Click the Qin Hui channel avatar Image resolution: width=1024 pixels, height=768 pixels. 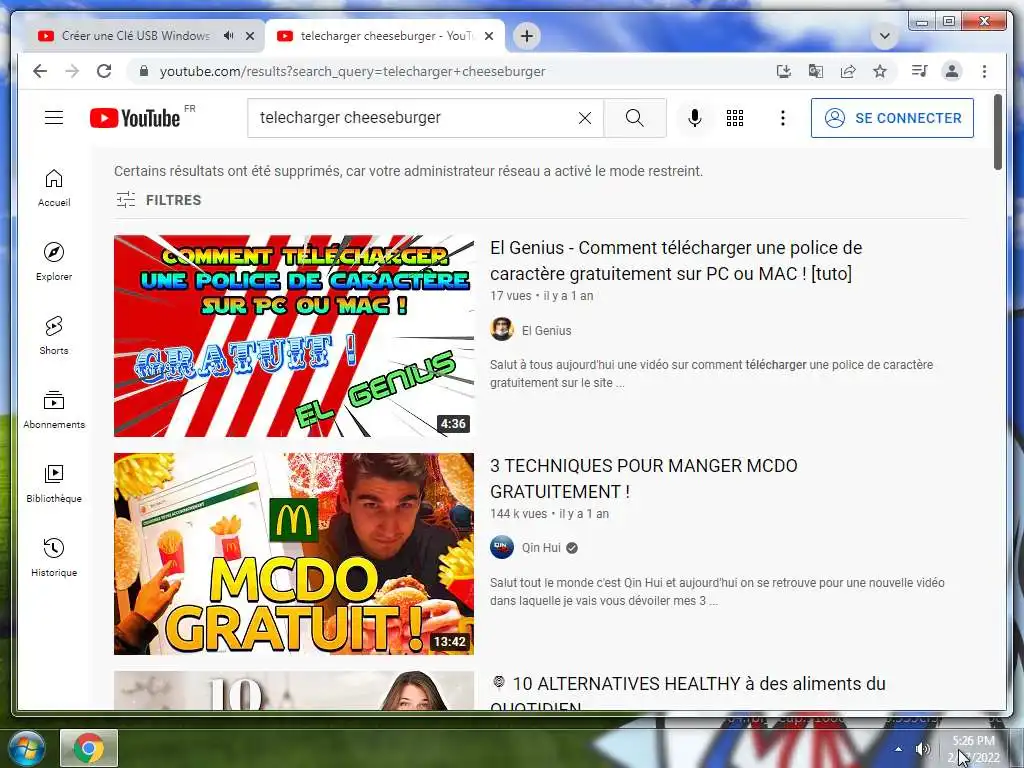(x=502, y=547)
